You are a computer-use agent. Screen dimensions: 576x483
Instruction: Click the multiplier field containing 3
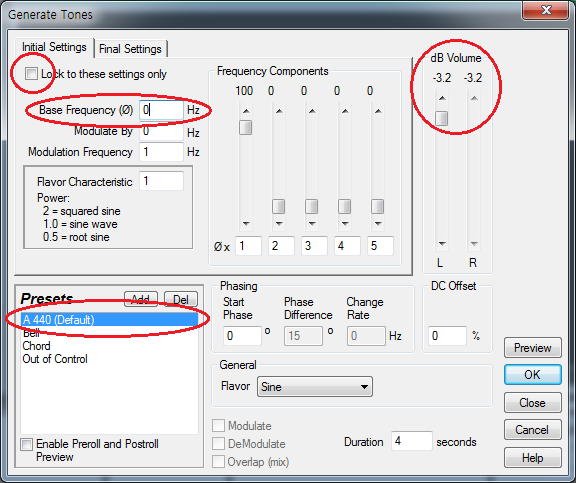(x=314, y=246)
